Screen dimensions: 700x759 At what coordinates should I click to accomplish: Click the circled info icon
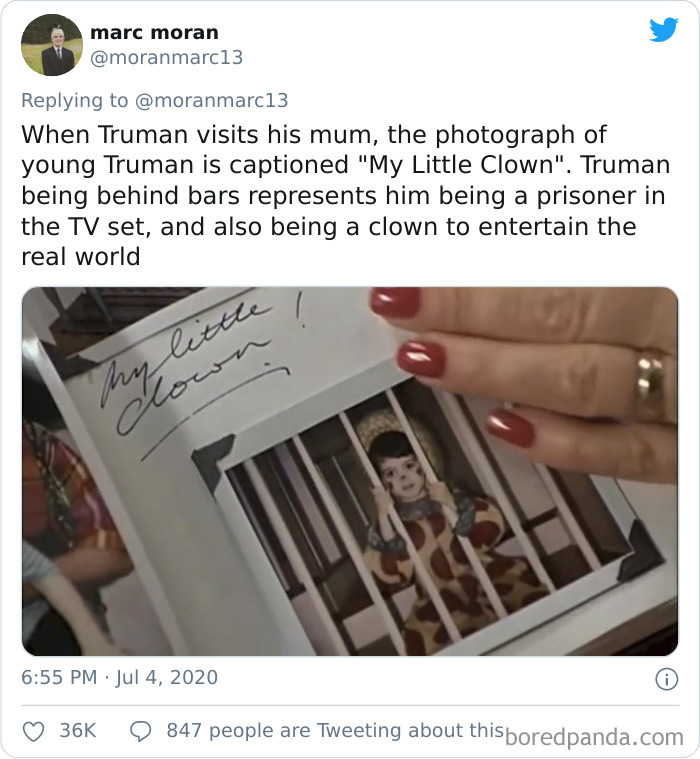[666, 680]
